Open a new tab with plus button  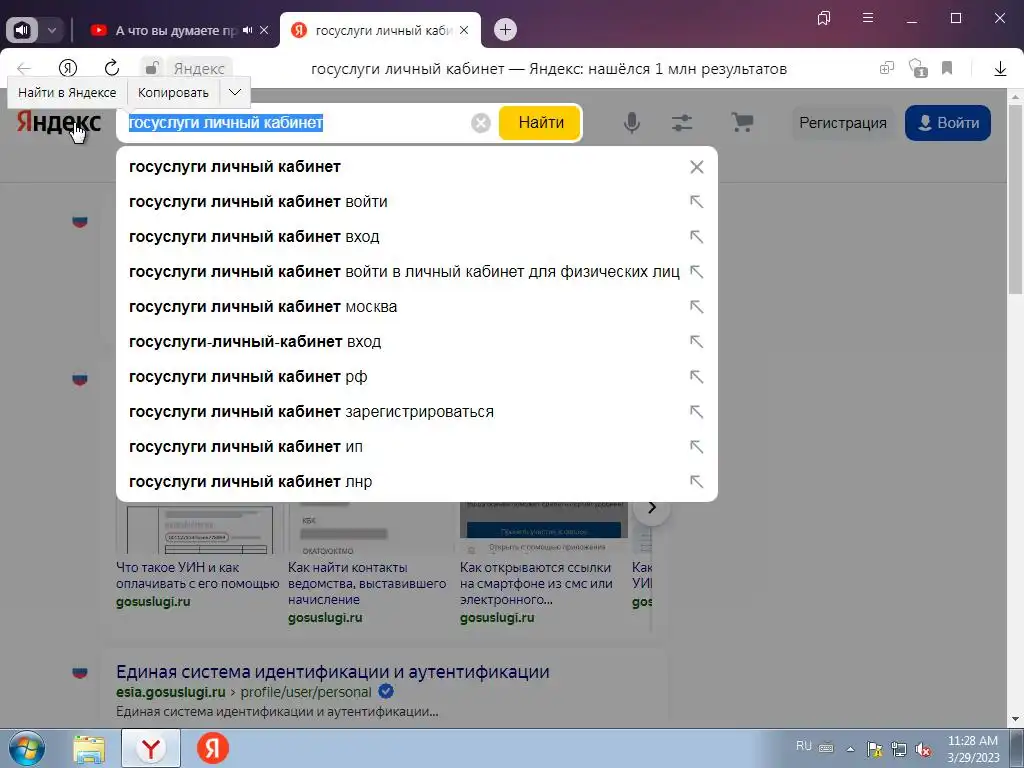pyautogui.click(x=505, y=30)
